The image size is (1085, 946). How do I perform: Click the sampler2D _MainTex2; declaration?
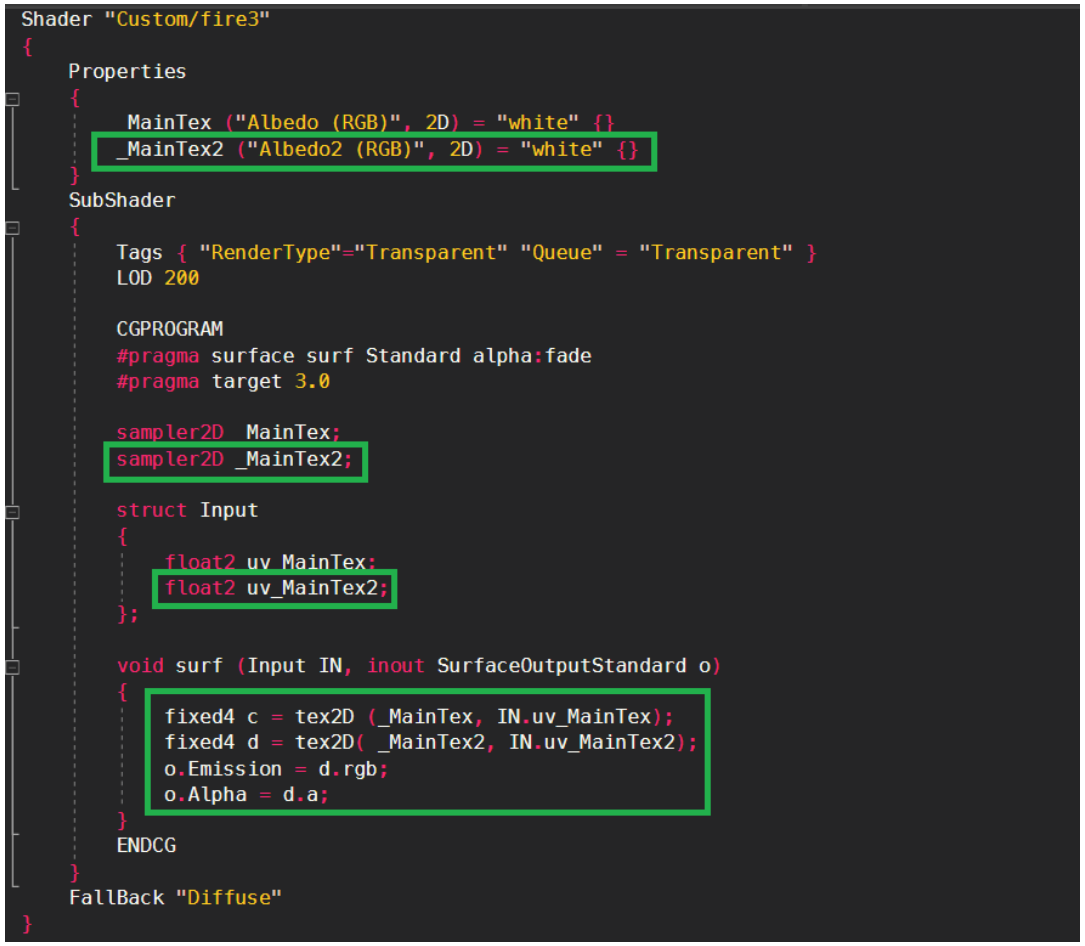[235, 460]
